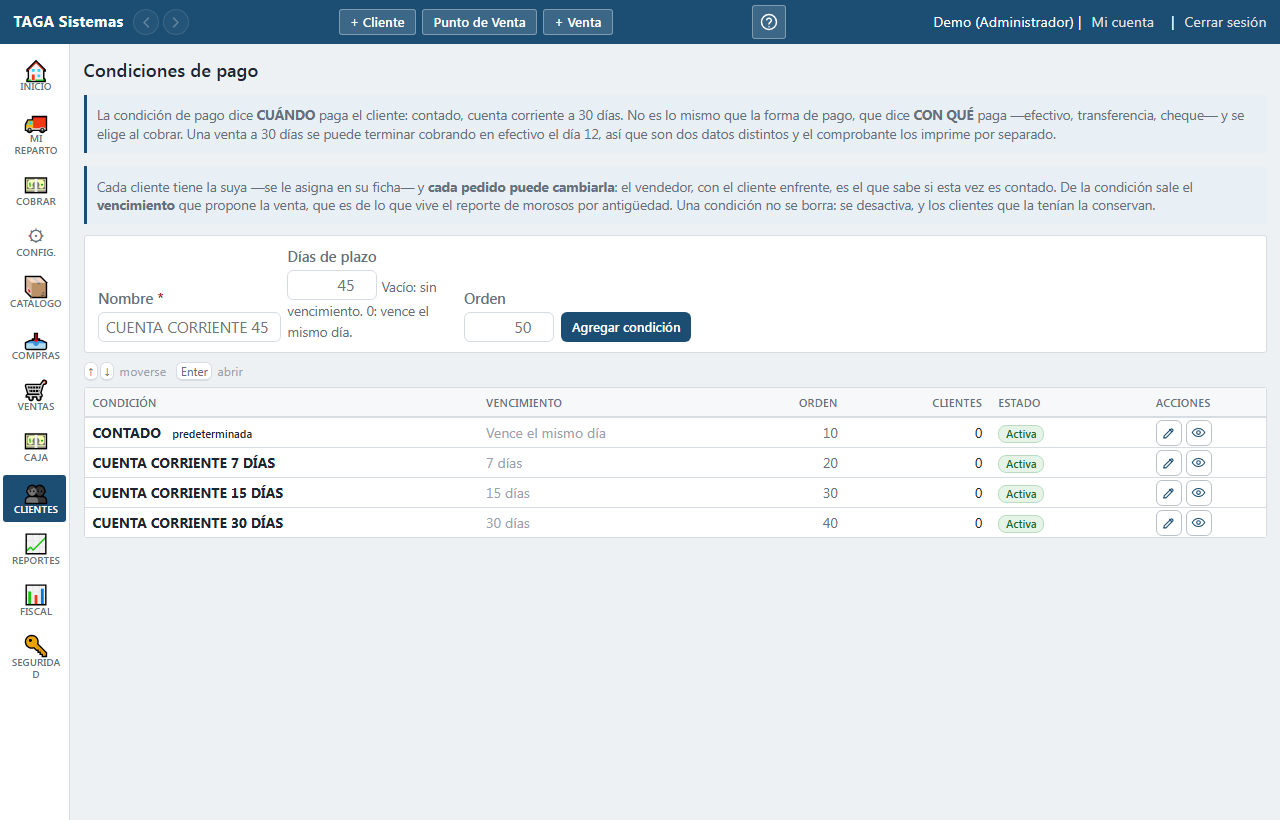Click the + Venta button
Screen dimensions: 1280x820
(578, 22)
